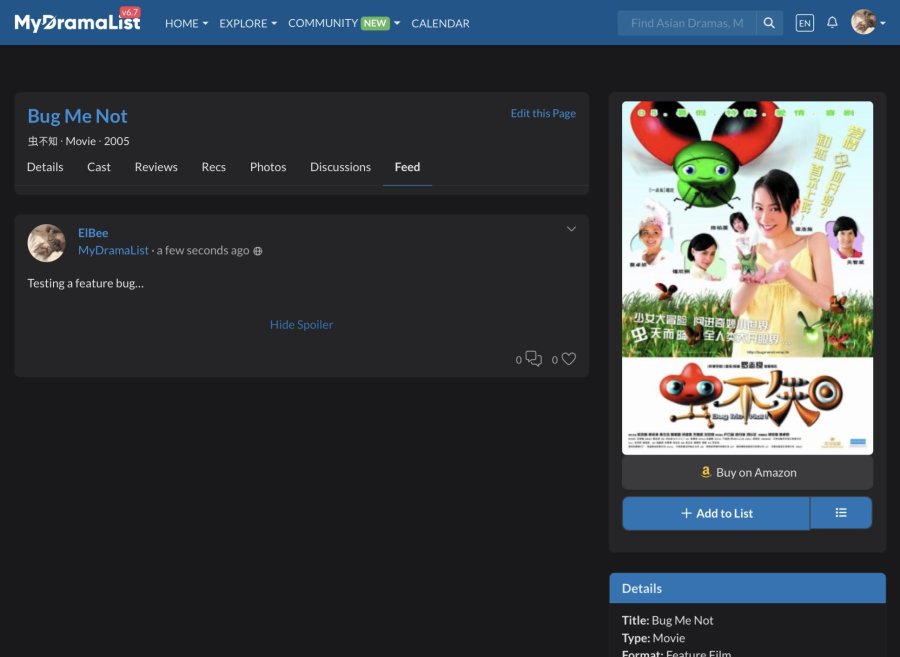900x657 pixels.
Task: Expand the COMMUNITY dropdown menu
Action: coord(344,24)
